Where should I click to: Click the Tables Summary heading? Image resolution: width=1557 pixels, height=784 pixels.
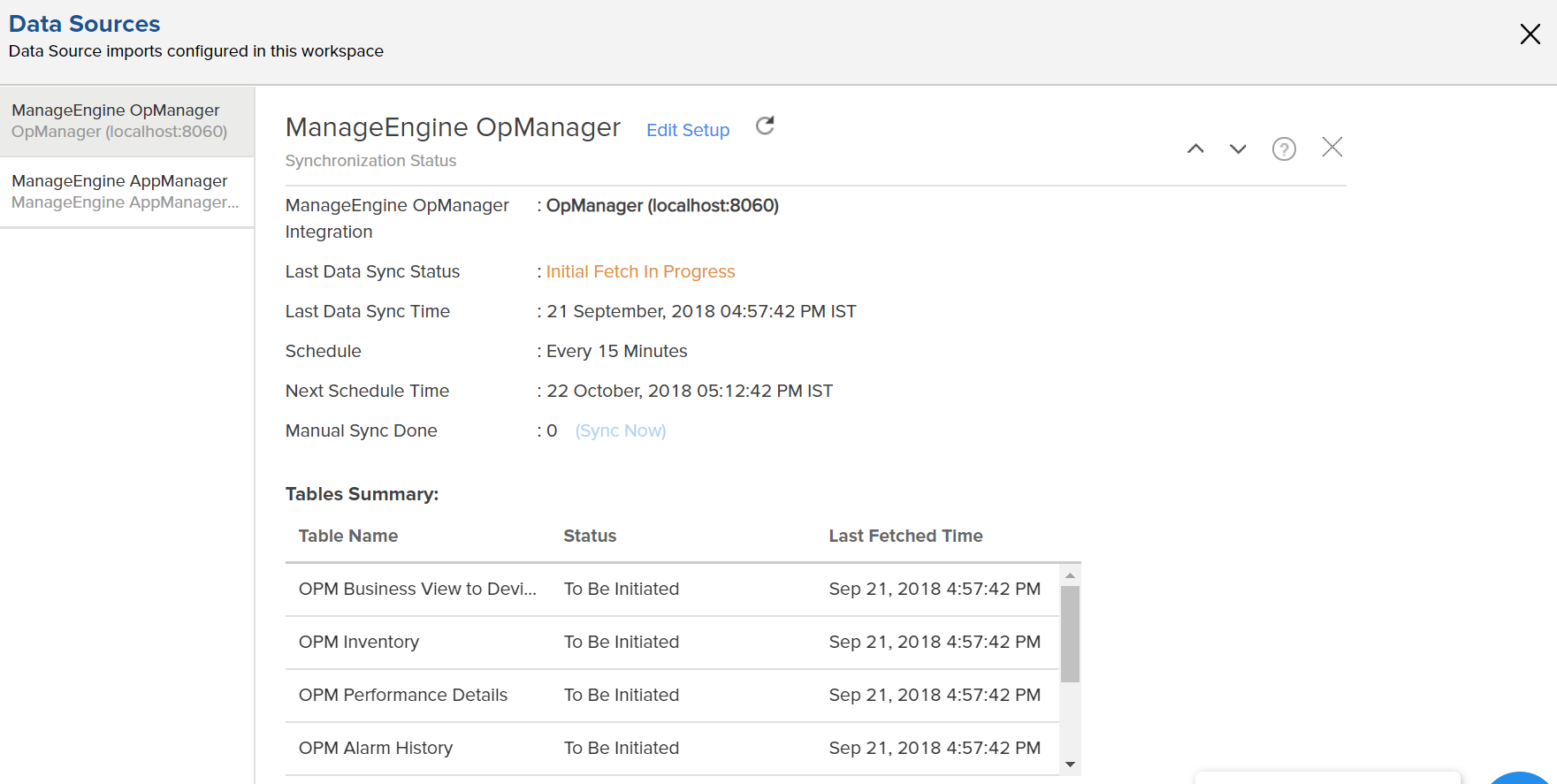click(362, 494)
